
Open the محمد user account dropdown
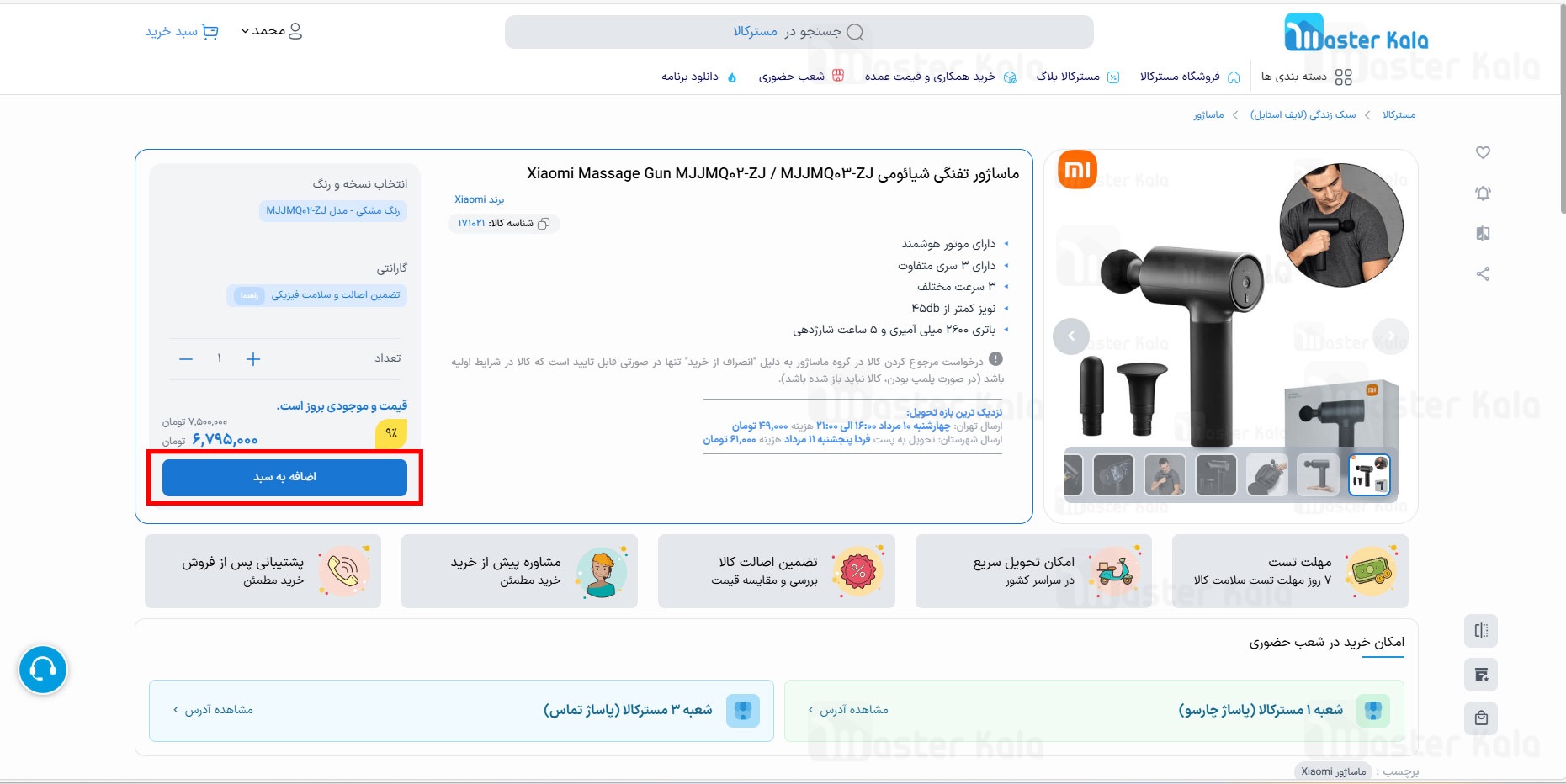click(x=272, y=31)
